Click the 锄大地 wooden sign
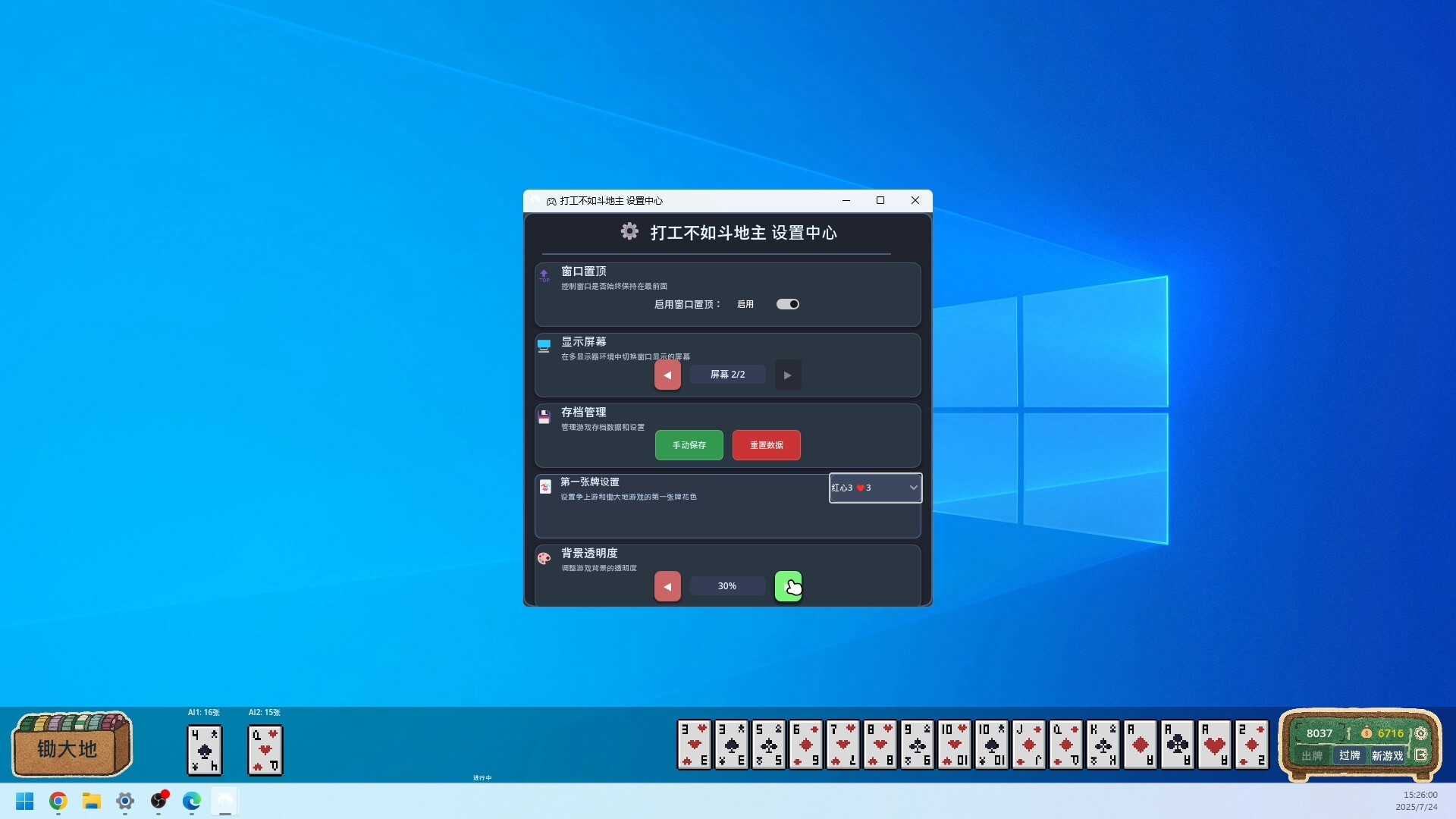This screenshot has width=1456, height=819. pos(71,745)
